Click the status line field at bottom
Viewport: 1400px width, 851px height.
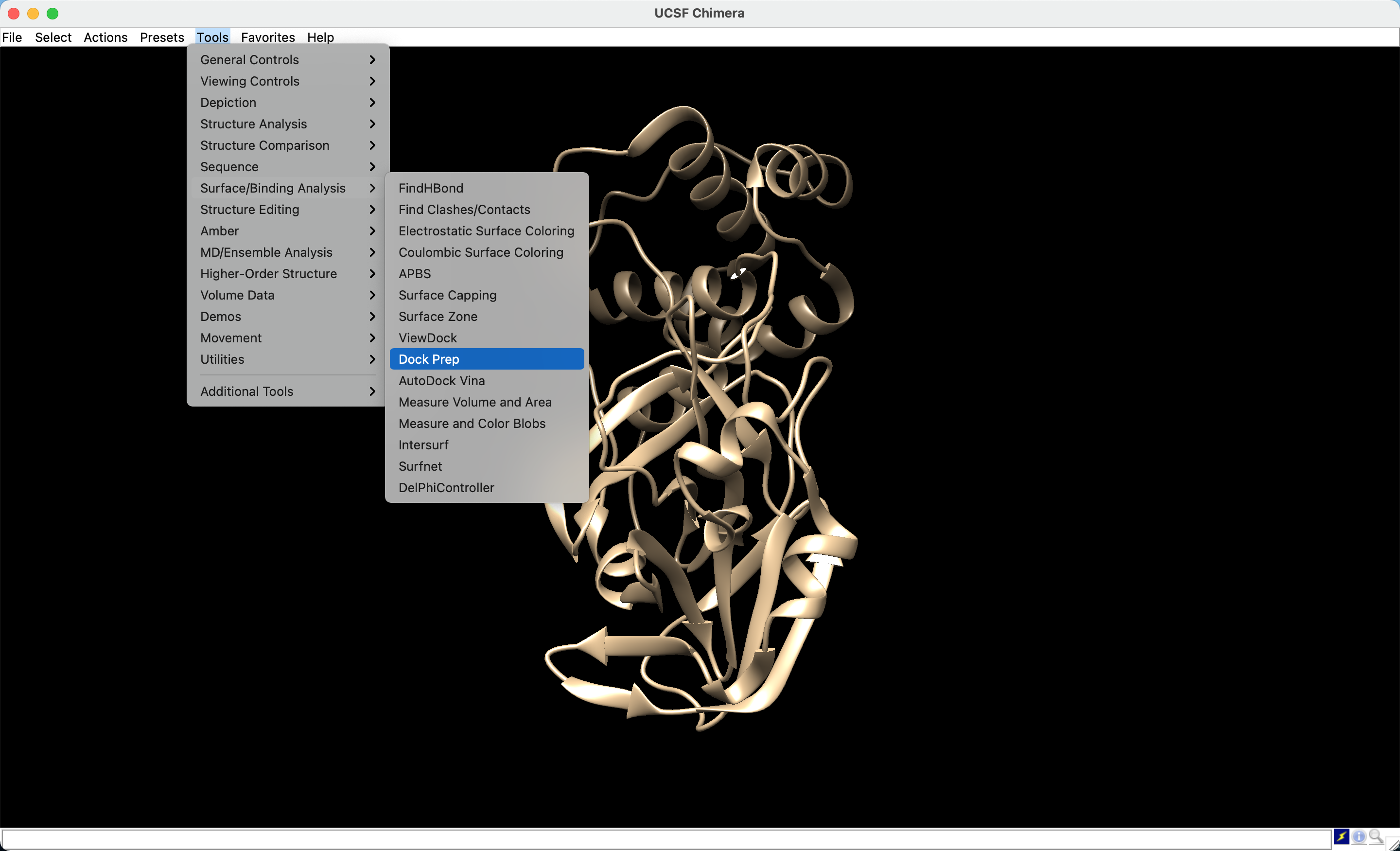[666, 839]
